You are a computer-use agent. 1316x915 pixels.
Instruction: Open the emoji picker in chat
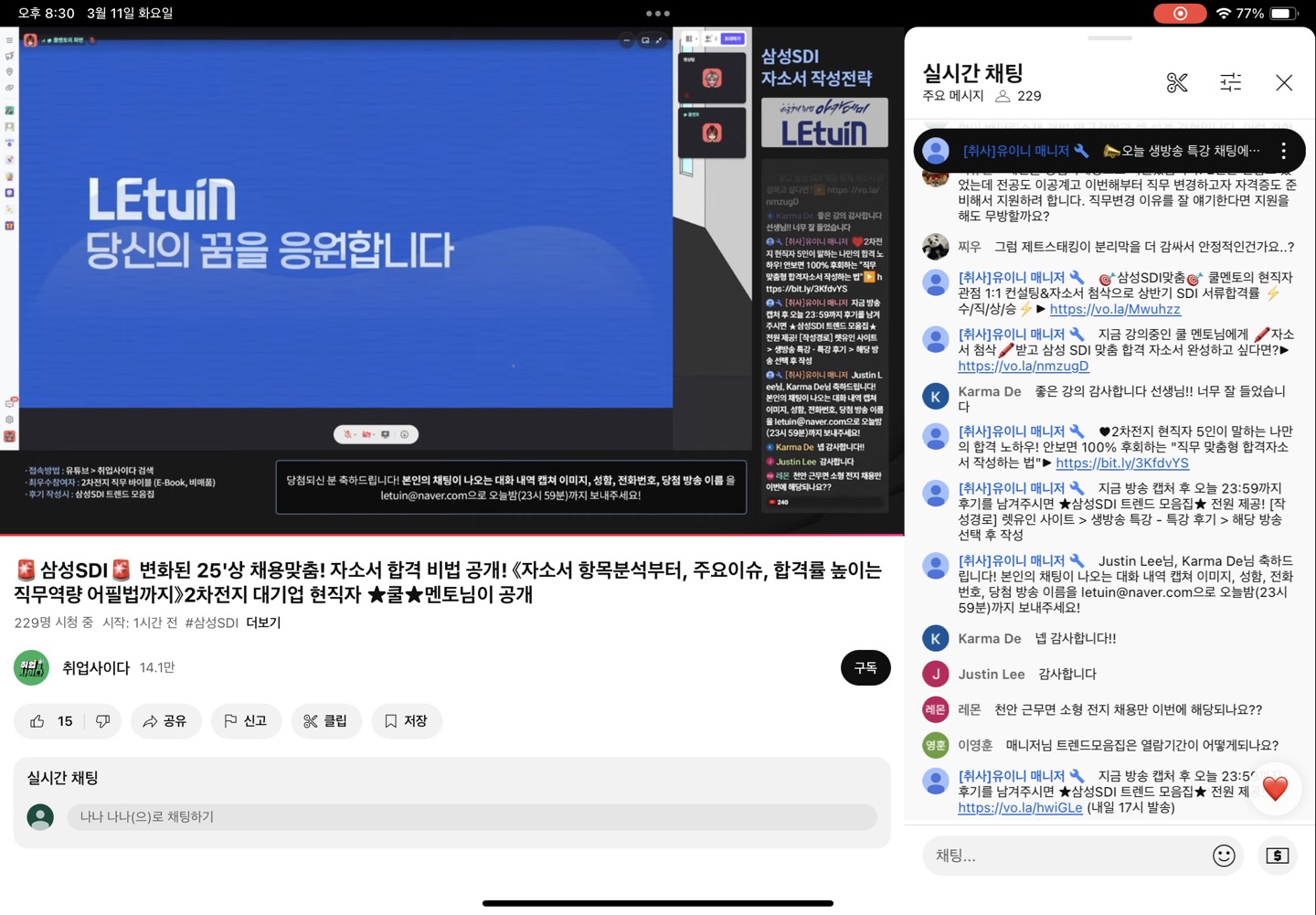pos(1223,856)
